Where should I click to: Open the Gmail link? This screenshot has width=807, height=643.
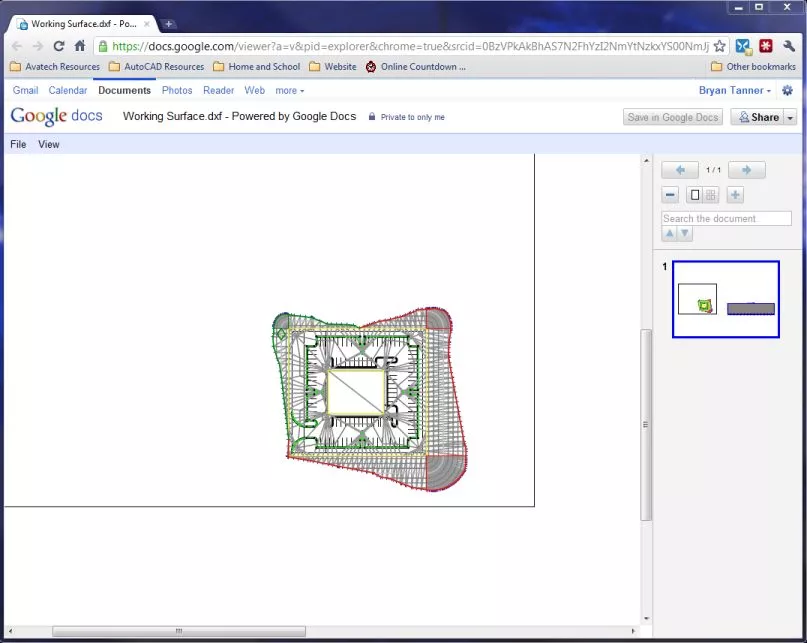click(x=25, y=91)
